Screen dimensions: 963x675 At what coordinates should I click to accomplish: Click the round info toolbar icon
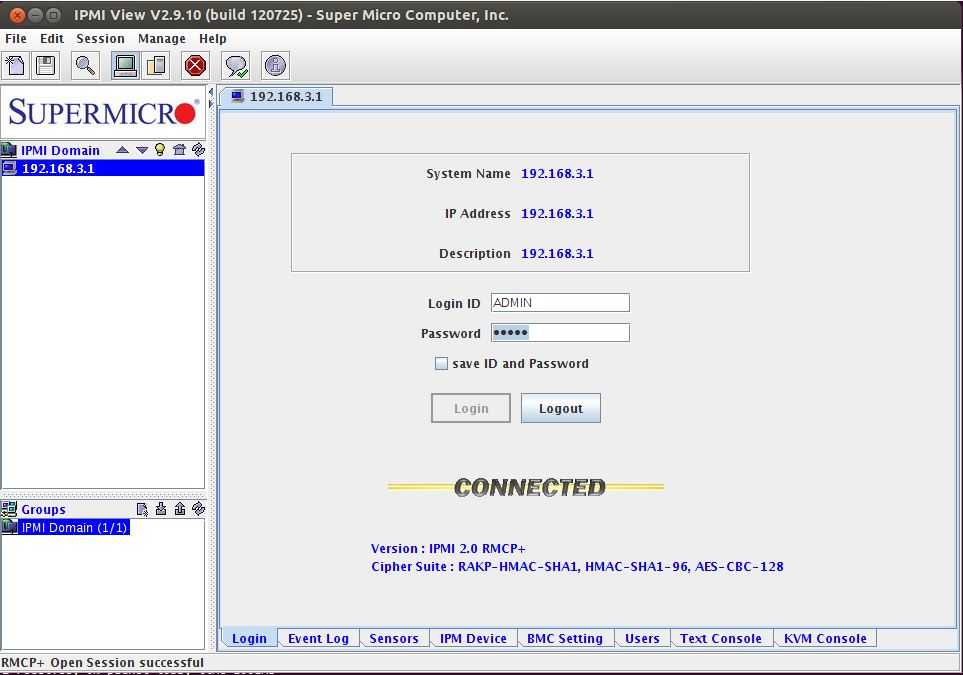tap(275, 66)
